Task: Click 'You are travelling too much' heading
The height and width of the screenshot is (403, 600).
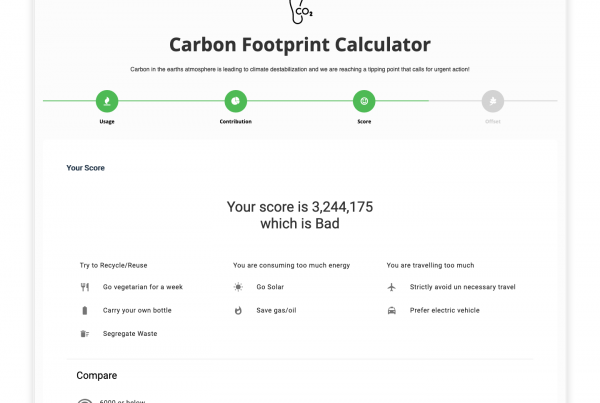Action: pos(430,265)
